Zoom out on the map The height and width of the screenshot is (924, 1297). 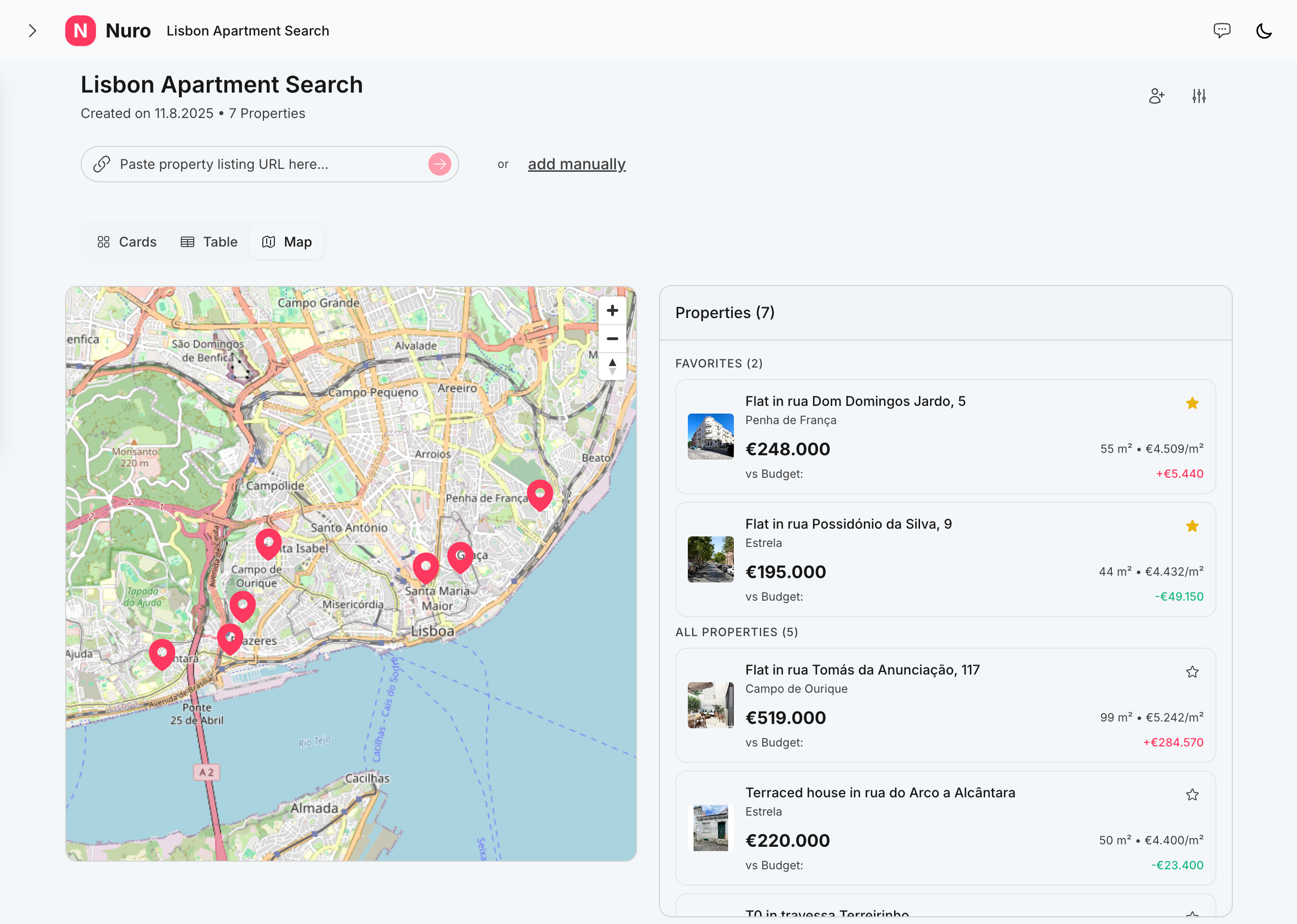point(612,339)
